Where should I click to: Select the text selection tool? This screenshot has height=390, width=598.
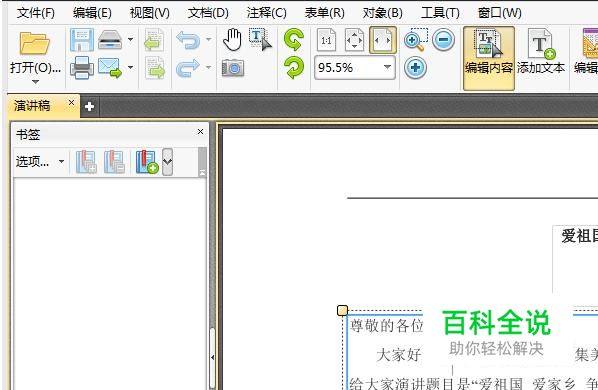[x=260, y=40]
